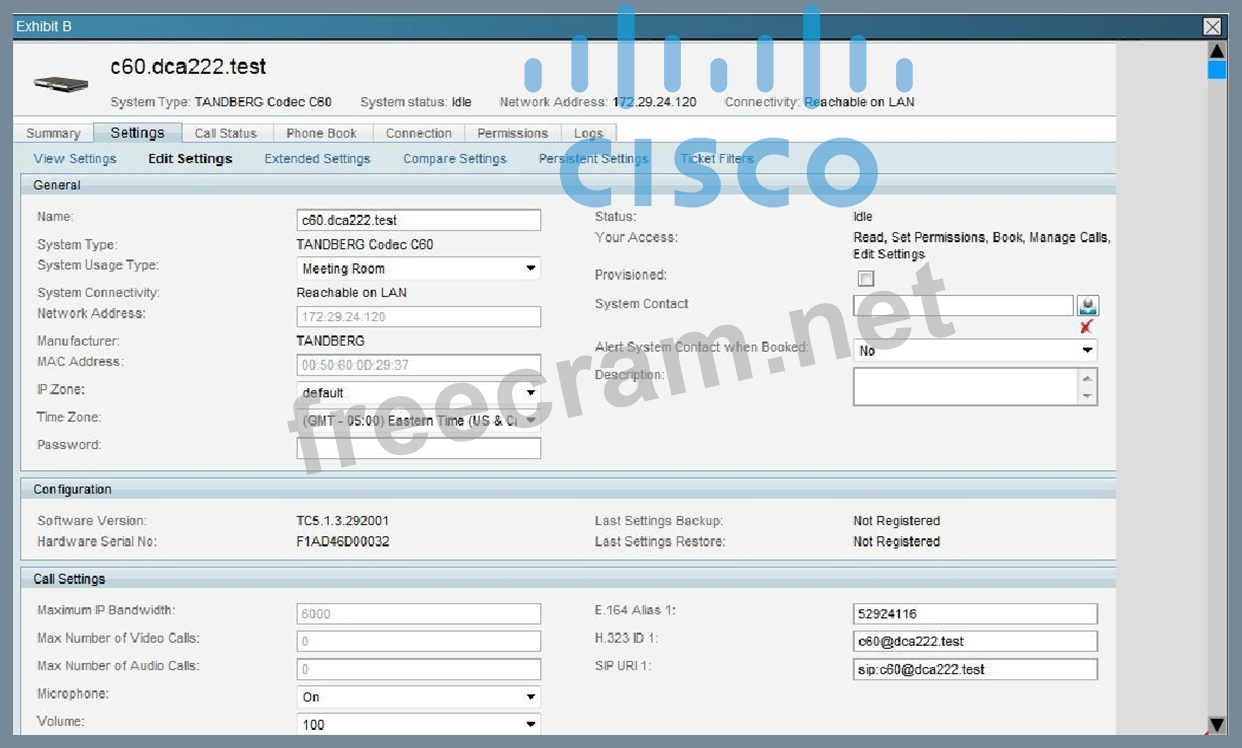Open the System Usage Type dropdown
The image size is (1242, 748).
(x=419, y=268)
